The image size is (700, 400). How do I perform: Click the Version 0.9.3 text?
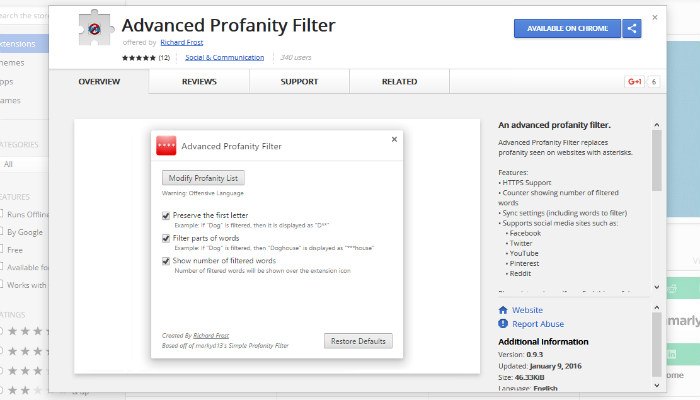click(x=521, y=354)
